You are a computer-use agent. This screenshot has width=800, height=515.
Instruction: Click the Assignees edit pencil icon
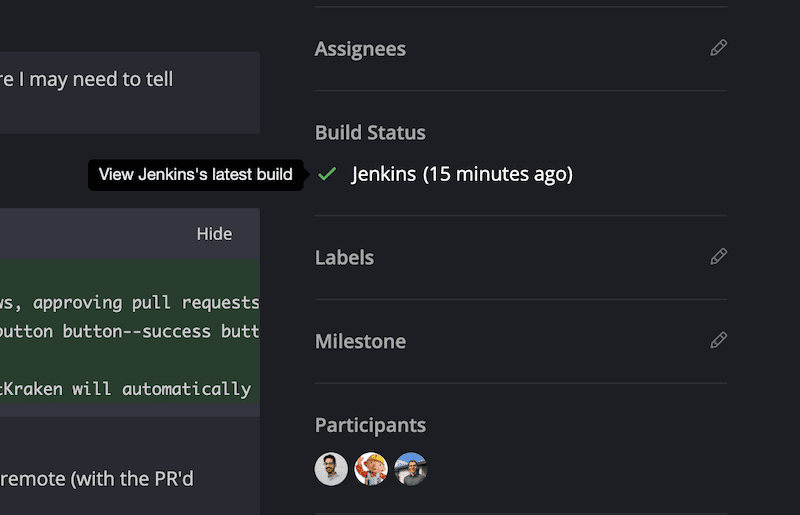point(718,48)
